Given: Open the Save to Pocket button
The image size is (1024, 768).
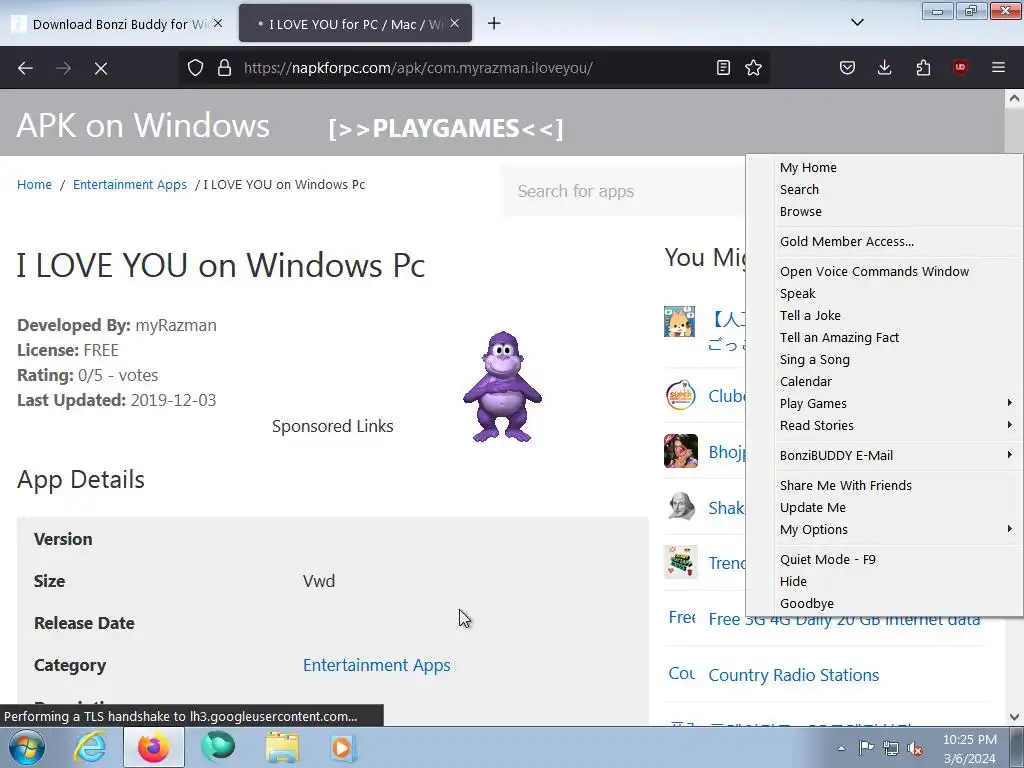Looking at the screenshot, I should point(847,67).
